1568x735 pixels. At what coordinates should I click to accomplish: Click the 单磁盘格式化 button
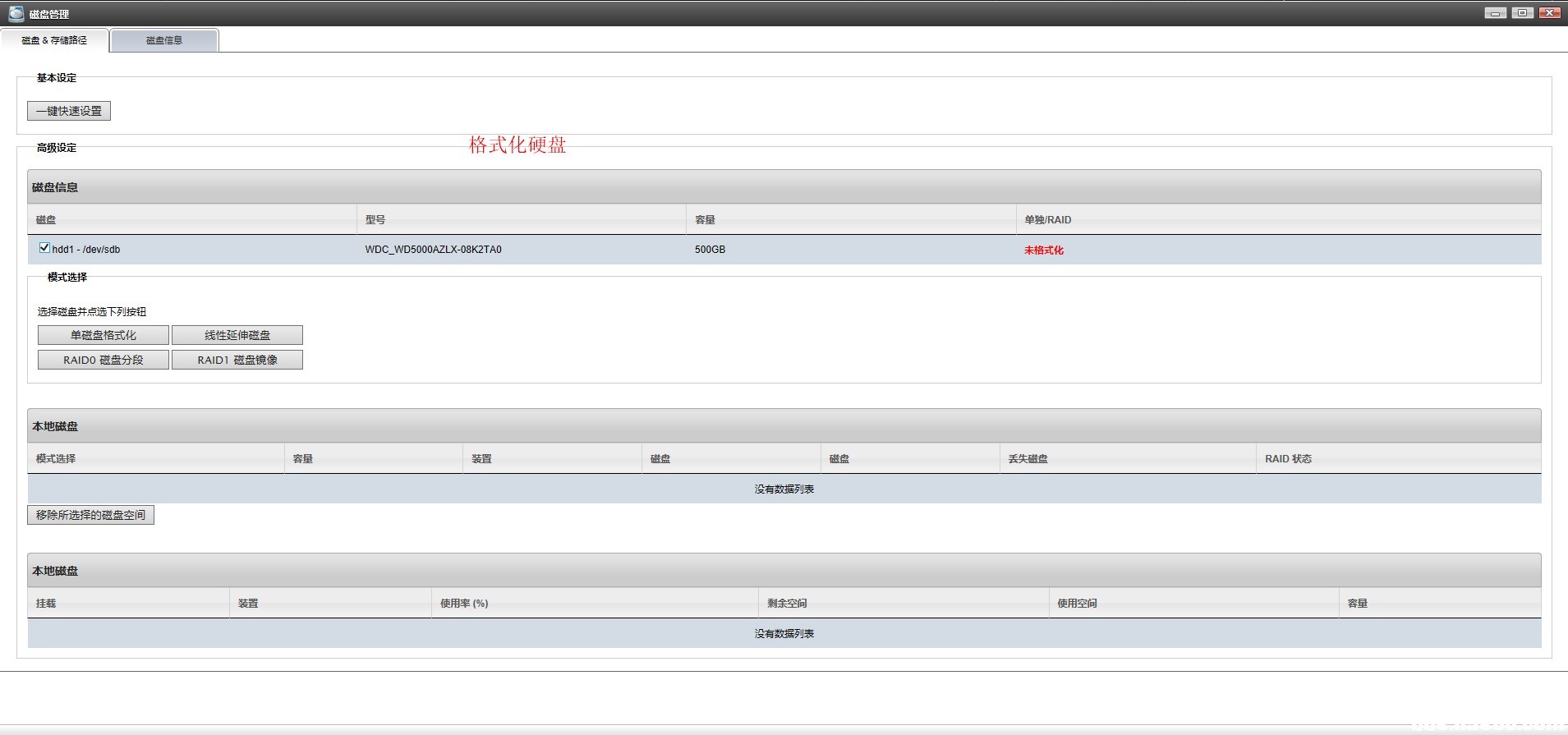pos(103,335)
